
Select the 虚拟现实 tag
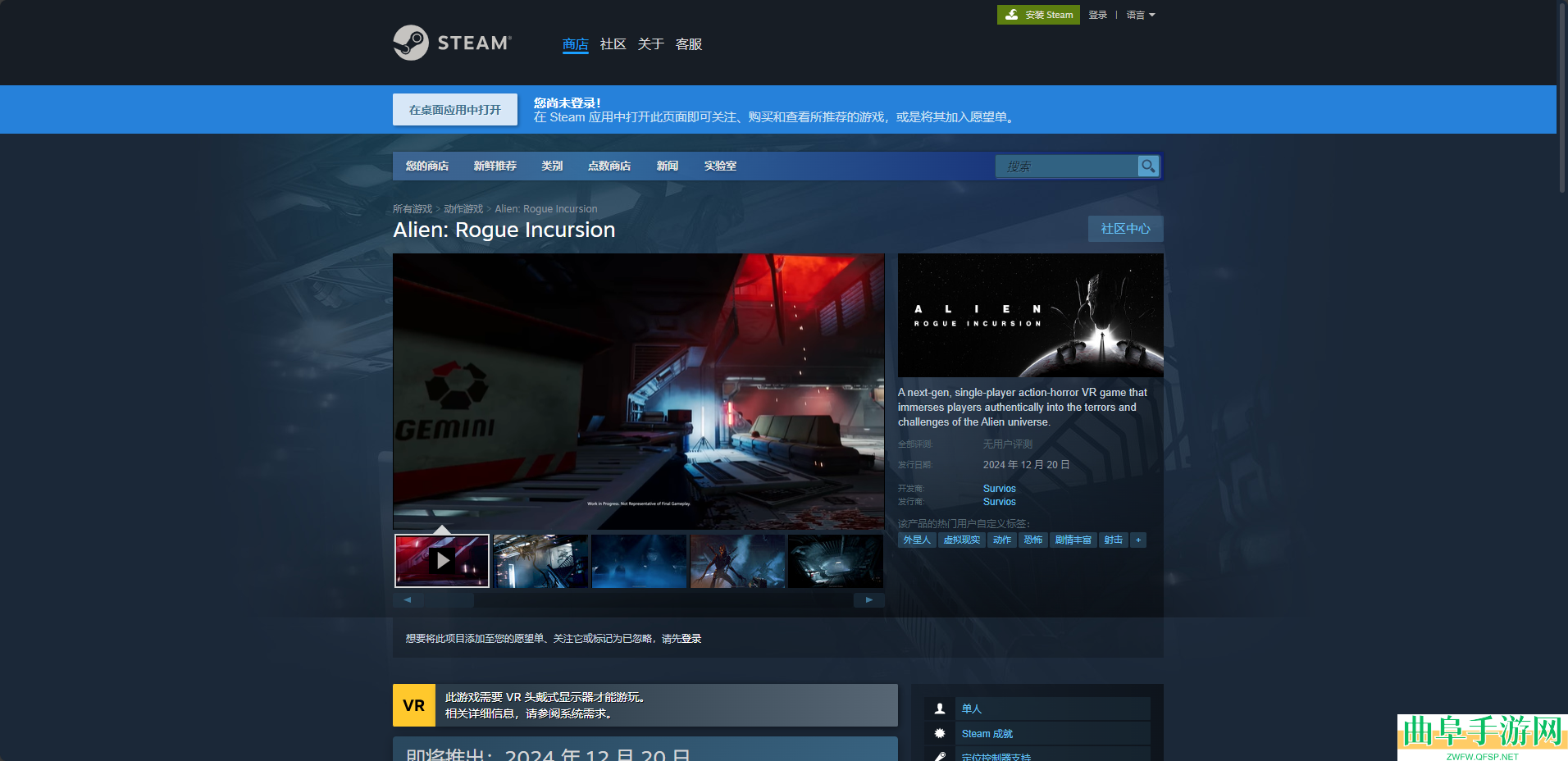pos(962,540)
